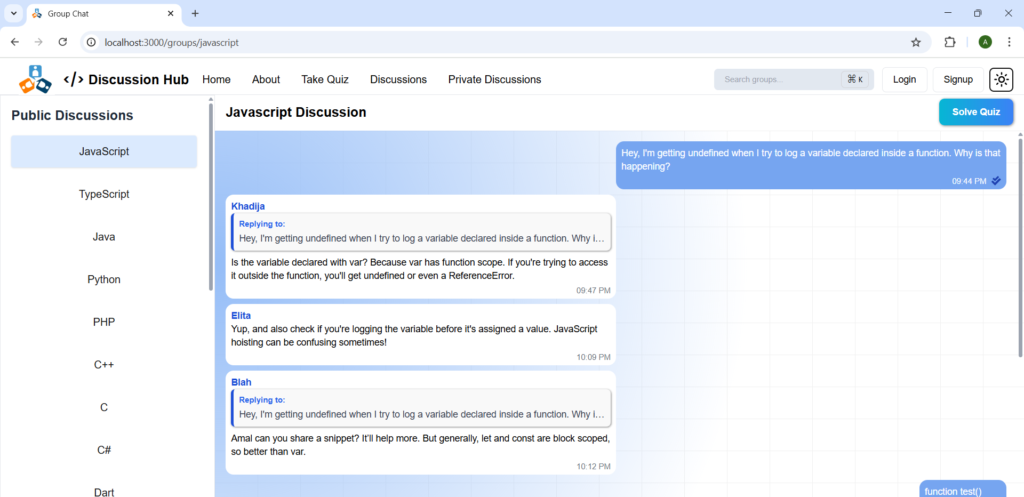View site information icon in address bar
This screenshot has width=1024, height=497.
click(91, 42)
